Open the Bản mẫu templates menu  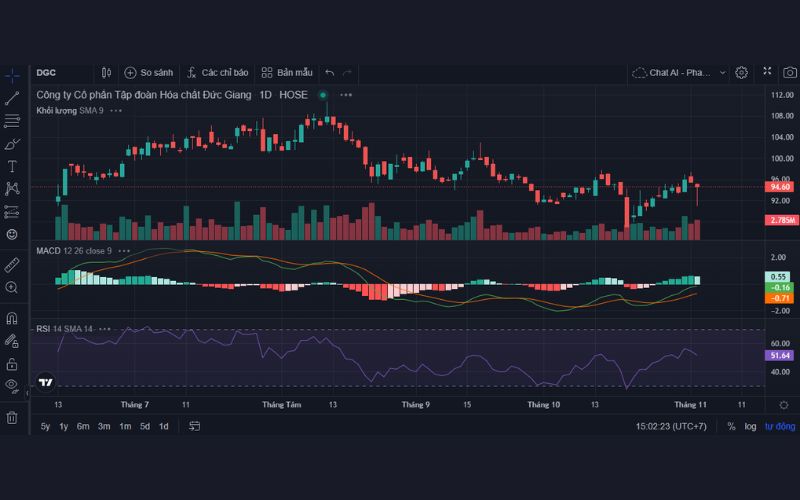pyautogui.click(x=287, y=73)
